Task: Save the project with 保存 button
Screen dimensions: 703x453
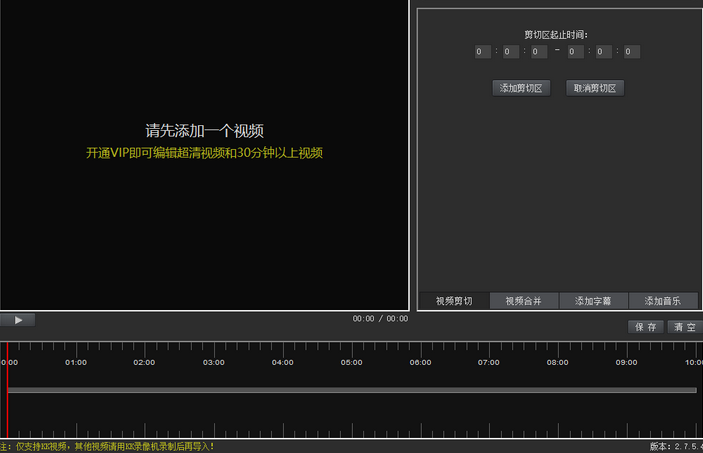Action: [645, 327]
